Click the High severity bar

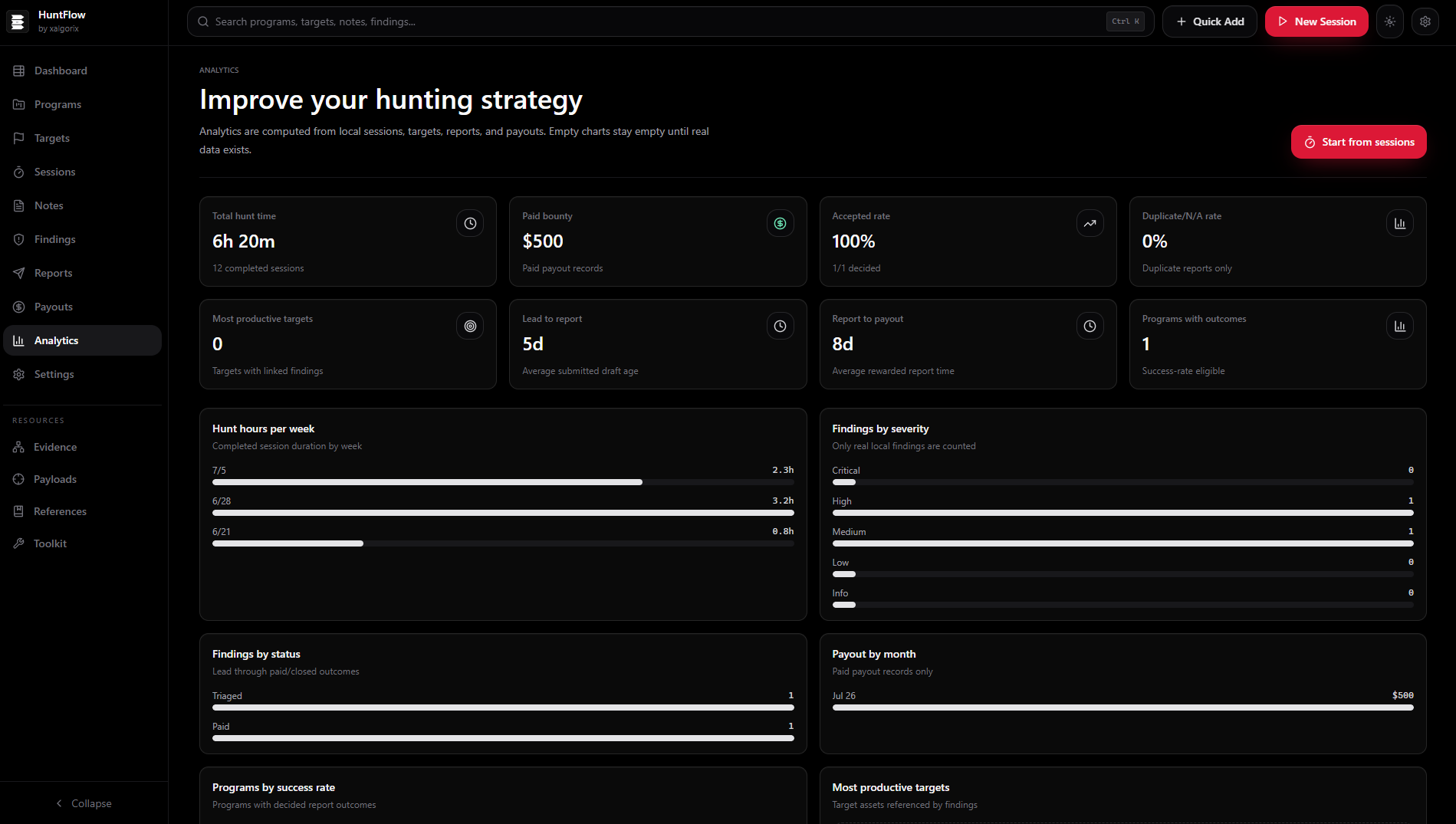tap(1122, 513)
